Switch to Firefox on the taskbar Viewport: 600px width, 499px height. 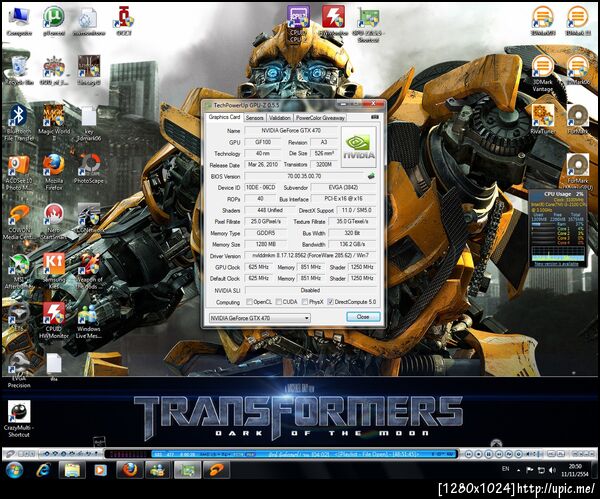tap(130, 470)
